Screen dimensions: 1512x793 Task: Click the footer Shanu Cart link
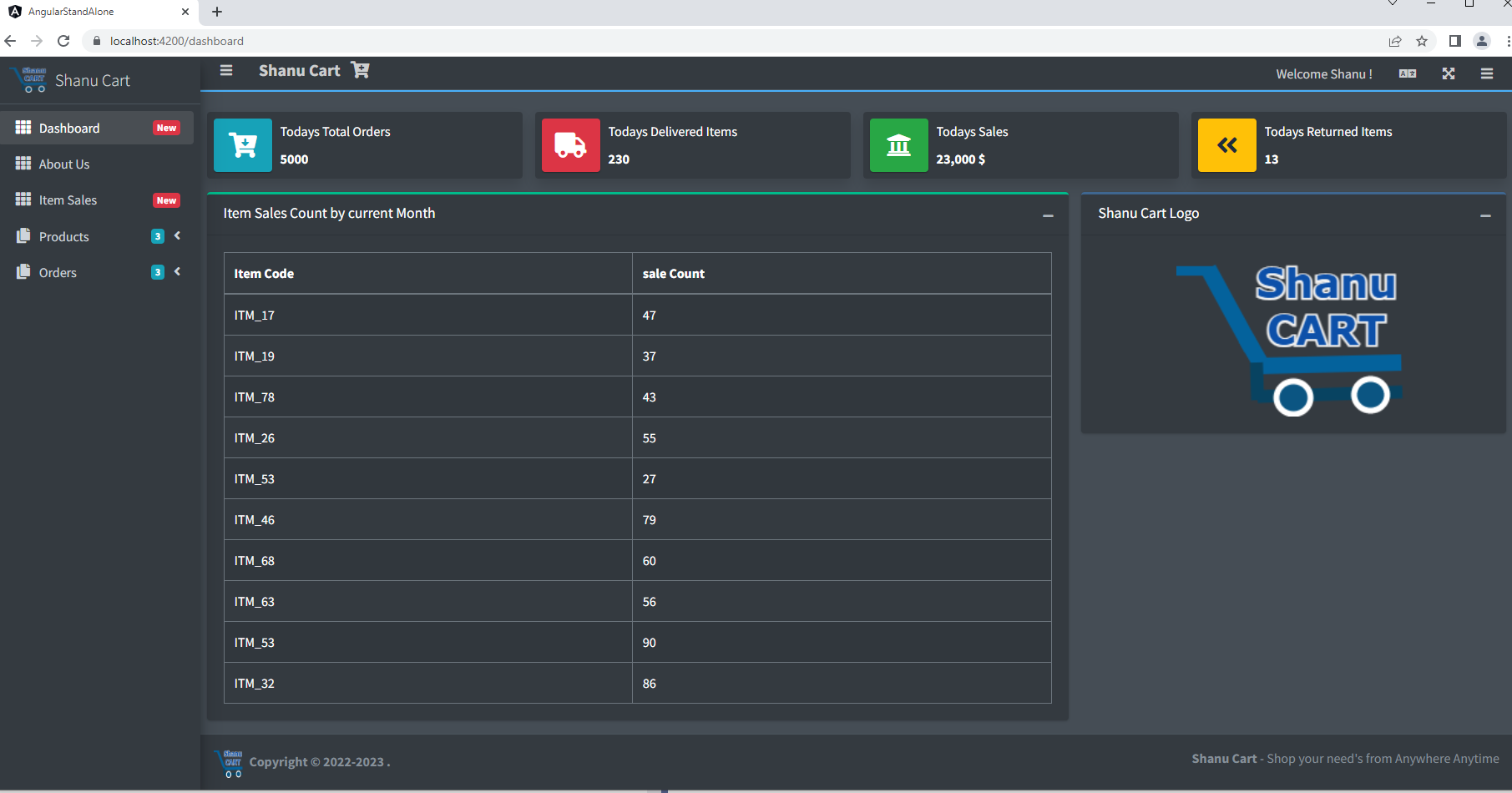pyautogui.click(x=1224, y=759)
